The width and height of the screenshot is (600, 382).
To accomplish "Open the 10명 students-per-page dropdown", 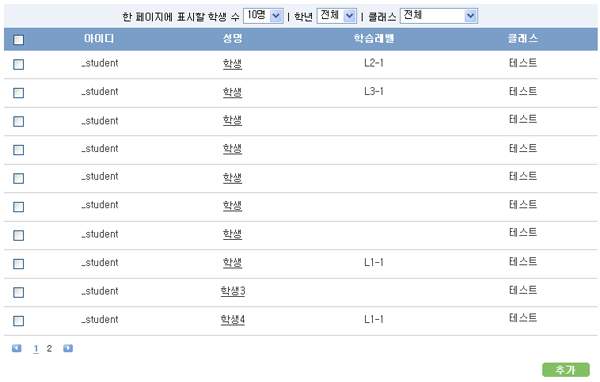I will click(263, 16).
